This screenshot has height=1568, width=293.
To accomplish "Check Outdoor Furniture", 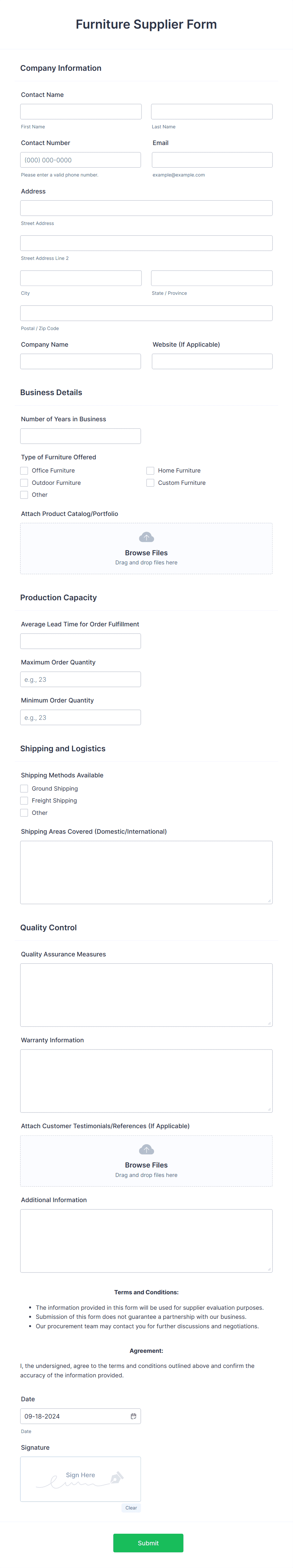I will [24, 483].
